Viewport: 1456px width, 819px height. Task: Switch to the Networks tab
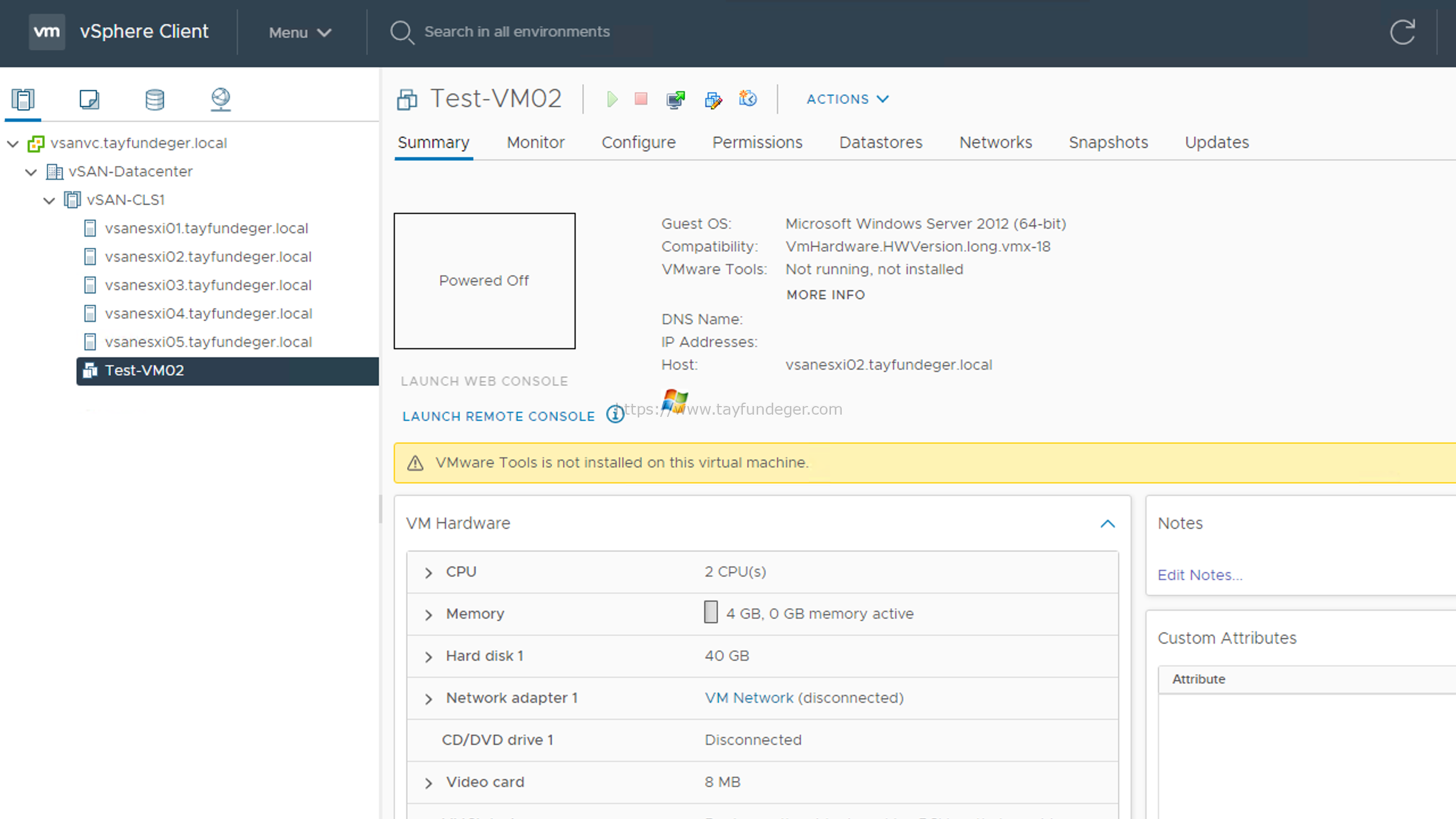(x=995, y=142)
